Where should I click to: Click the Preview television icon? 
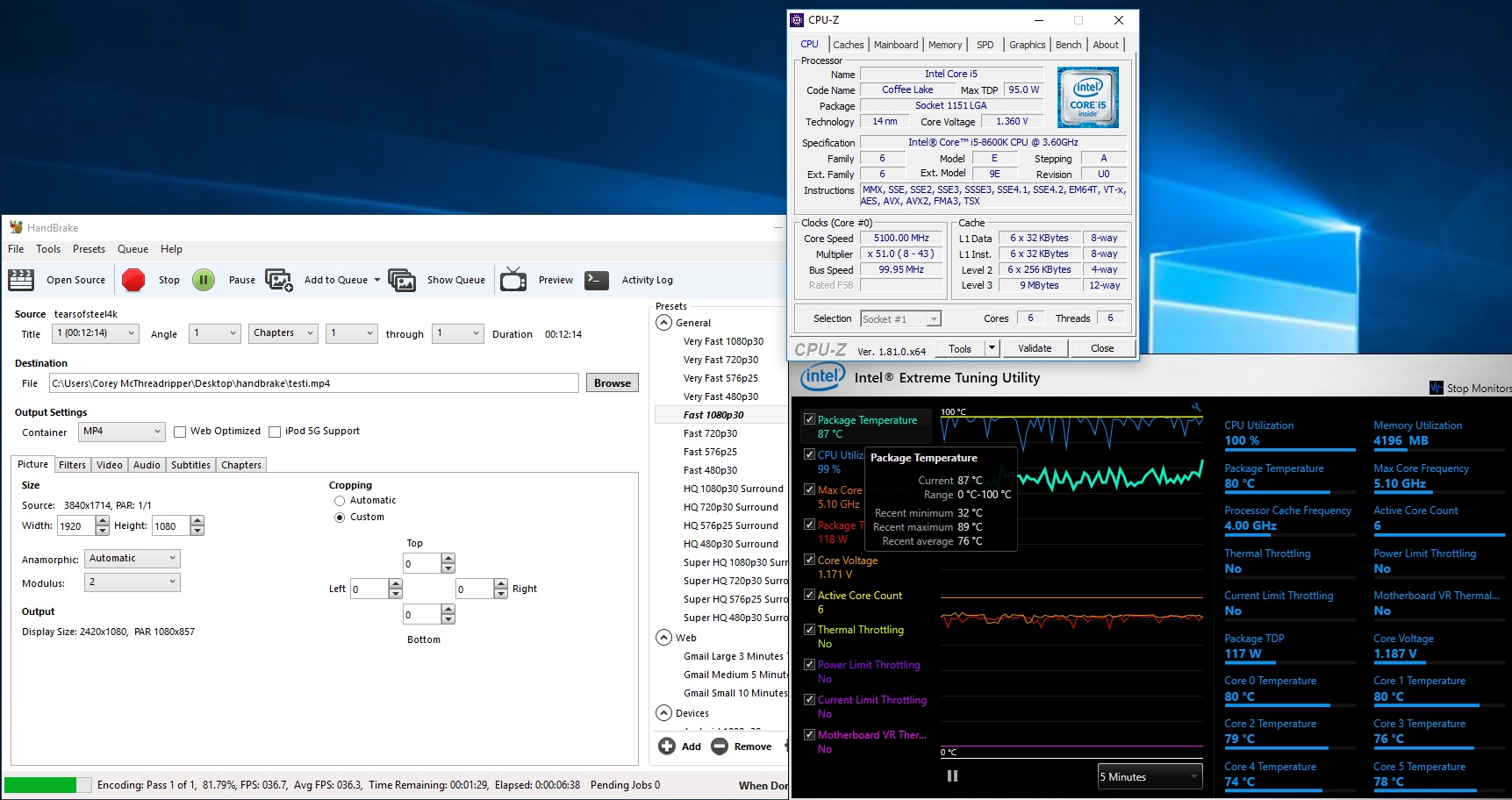click(x=513, y=280)
